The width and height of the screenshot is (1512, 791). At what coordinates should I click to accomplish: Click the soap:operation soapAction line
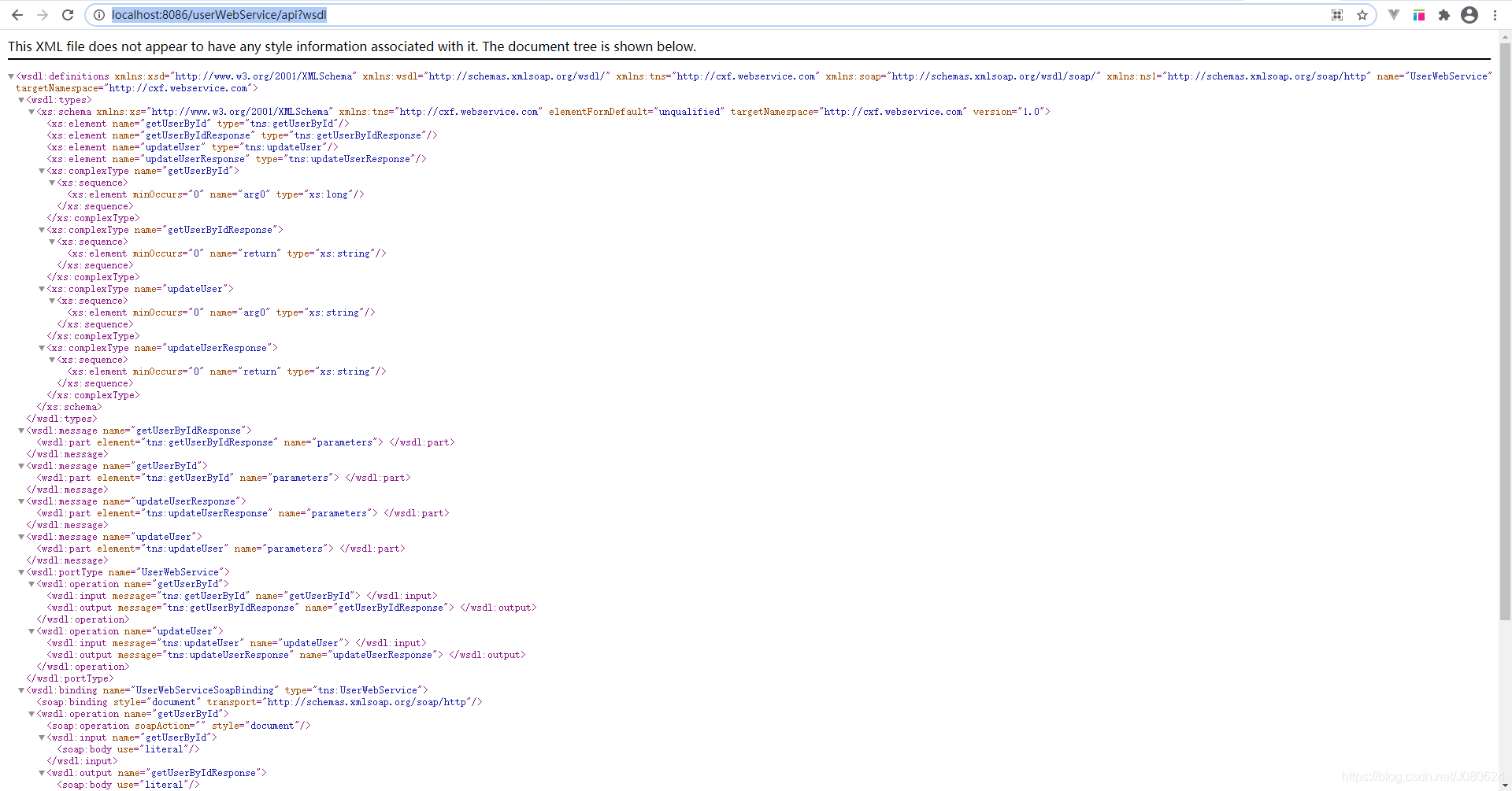(x=179, y=726)
